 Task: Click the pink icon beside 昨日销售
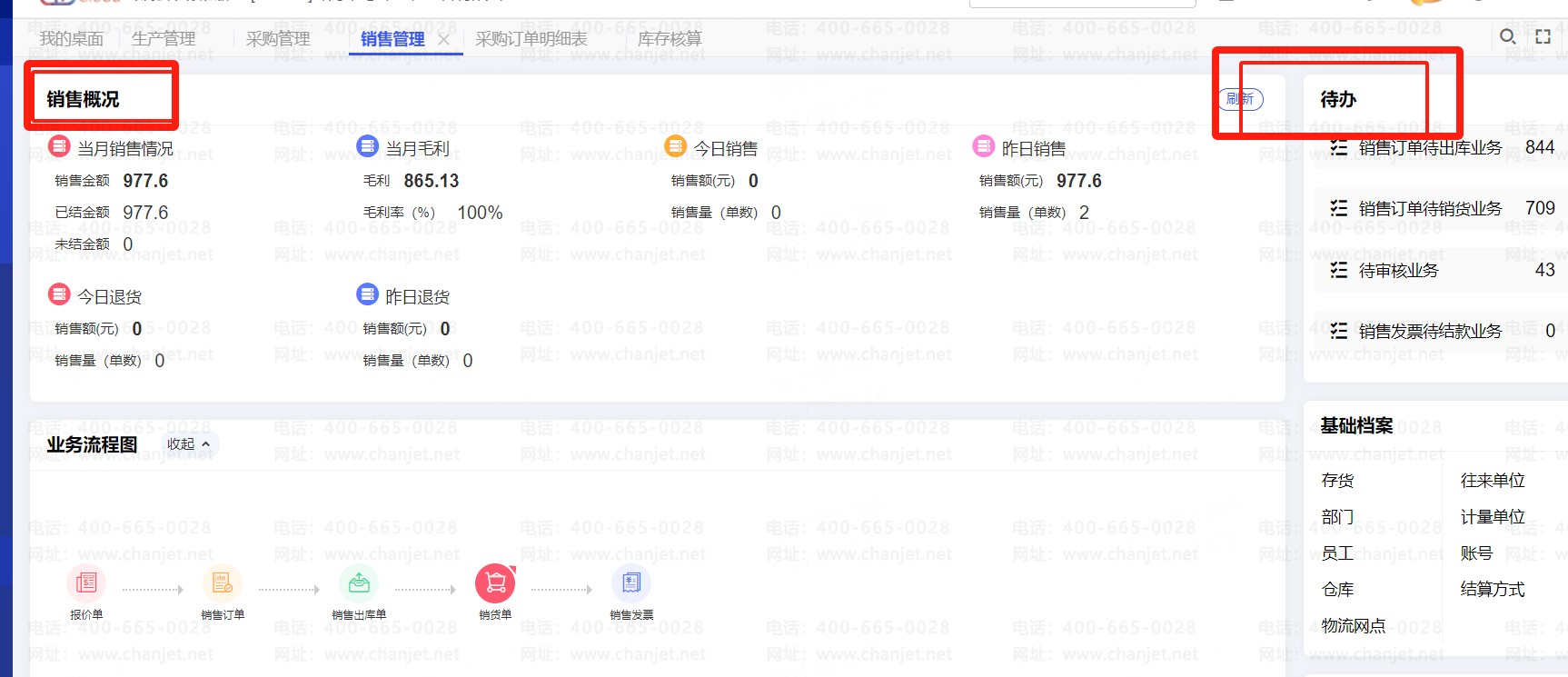[x=983, y=145]
